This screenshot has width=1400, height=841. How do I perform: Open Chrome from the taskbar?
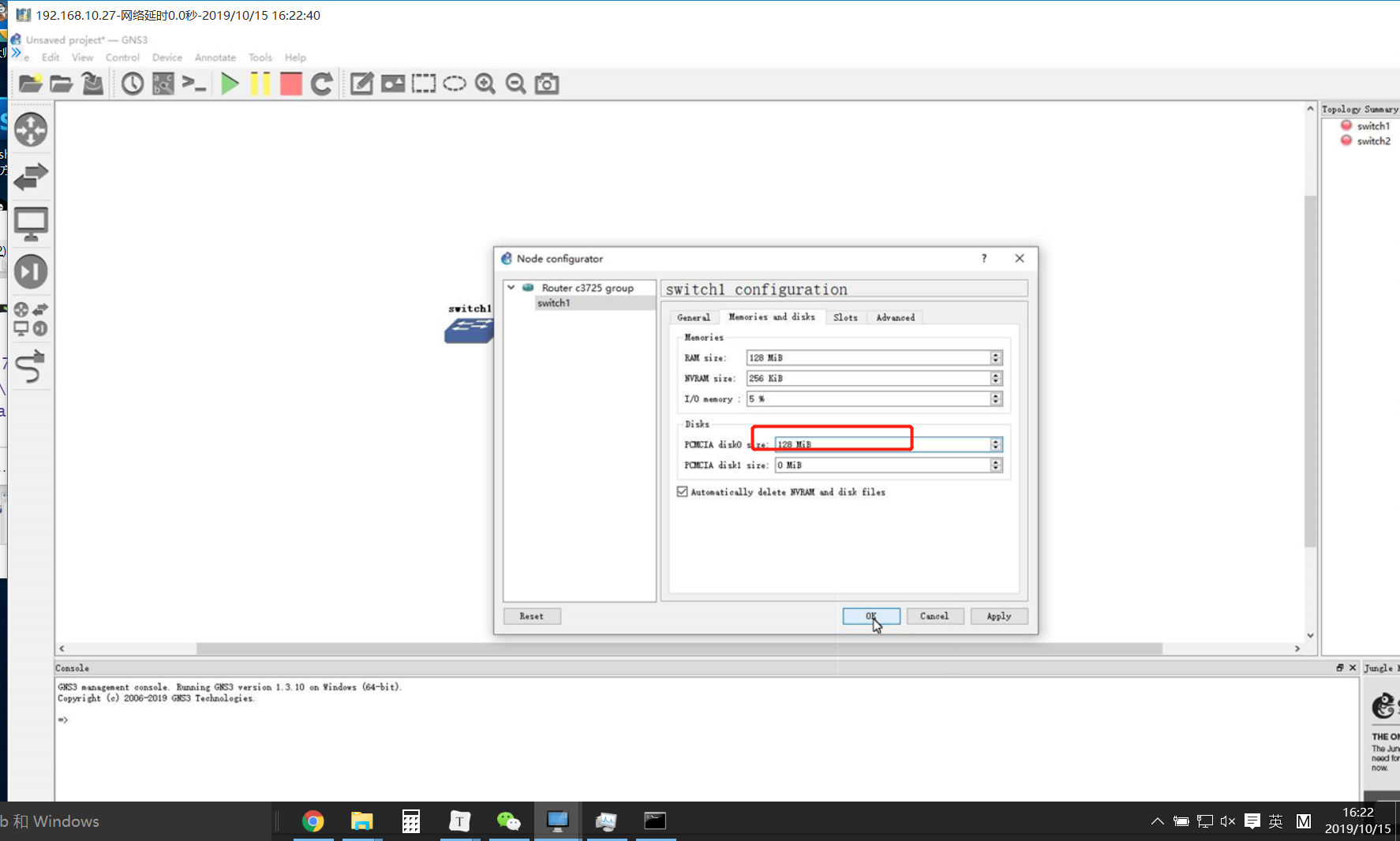click(313, 821)
